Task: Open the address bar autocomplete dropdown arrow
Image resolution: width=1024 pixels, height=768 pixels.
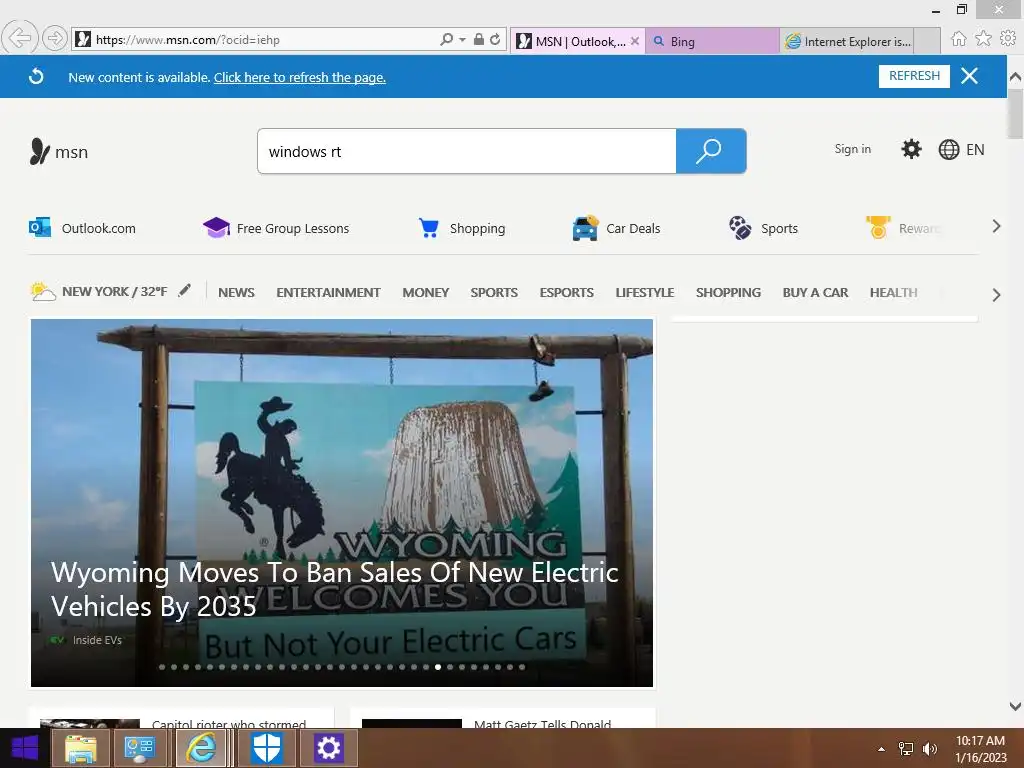Action: (462, 40)
